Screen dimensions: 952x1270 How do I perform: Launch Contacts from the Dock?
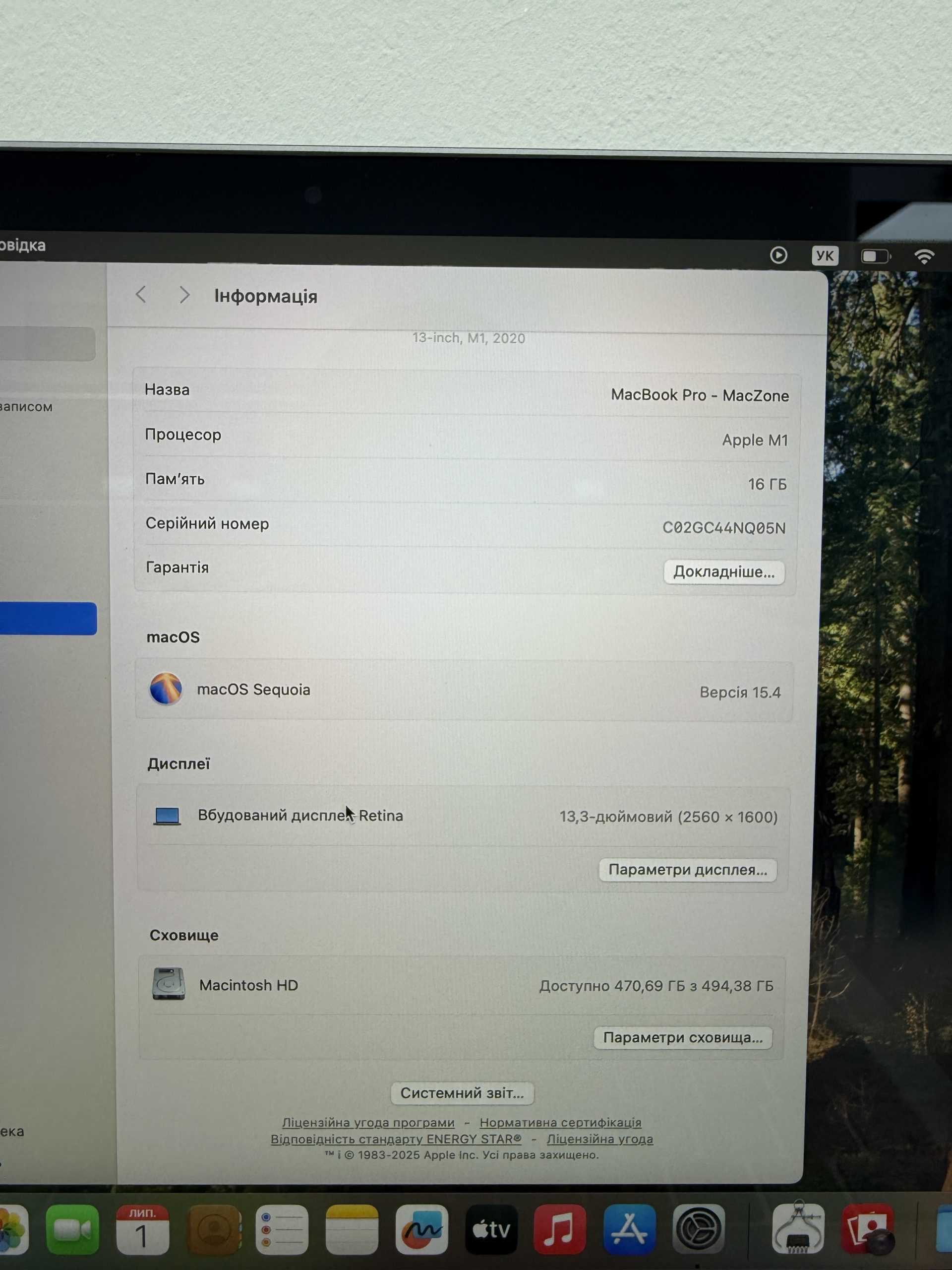(x=214, y=1229)
